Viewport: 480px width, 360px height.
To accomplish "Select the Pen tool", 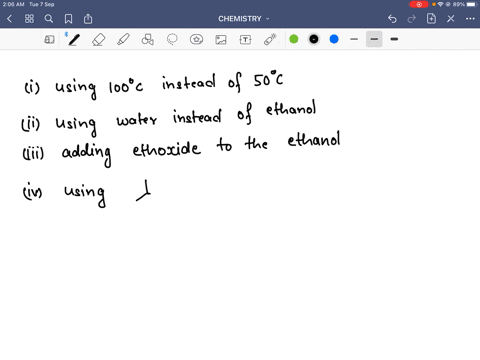I will [73, 39].
